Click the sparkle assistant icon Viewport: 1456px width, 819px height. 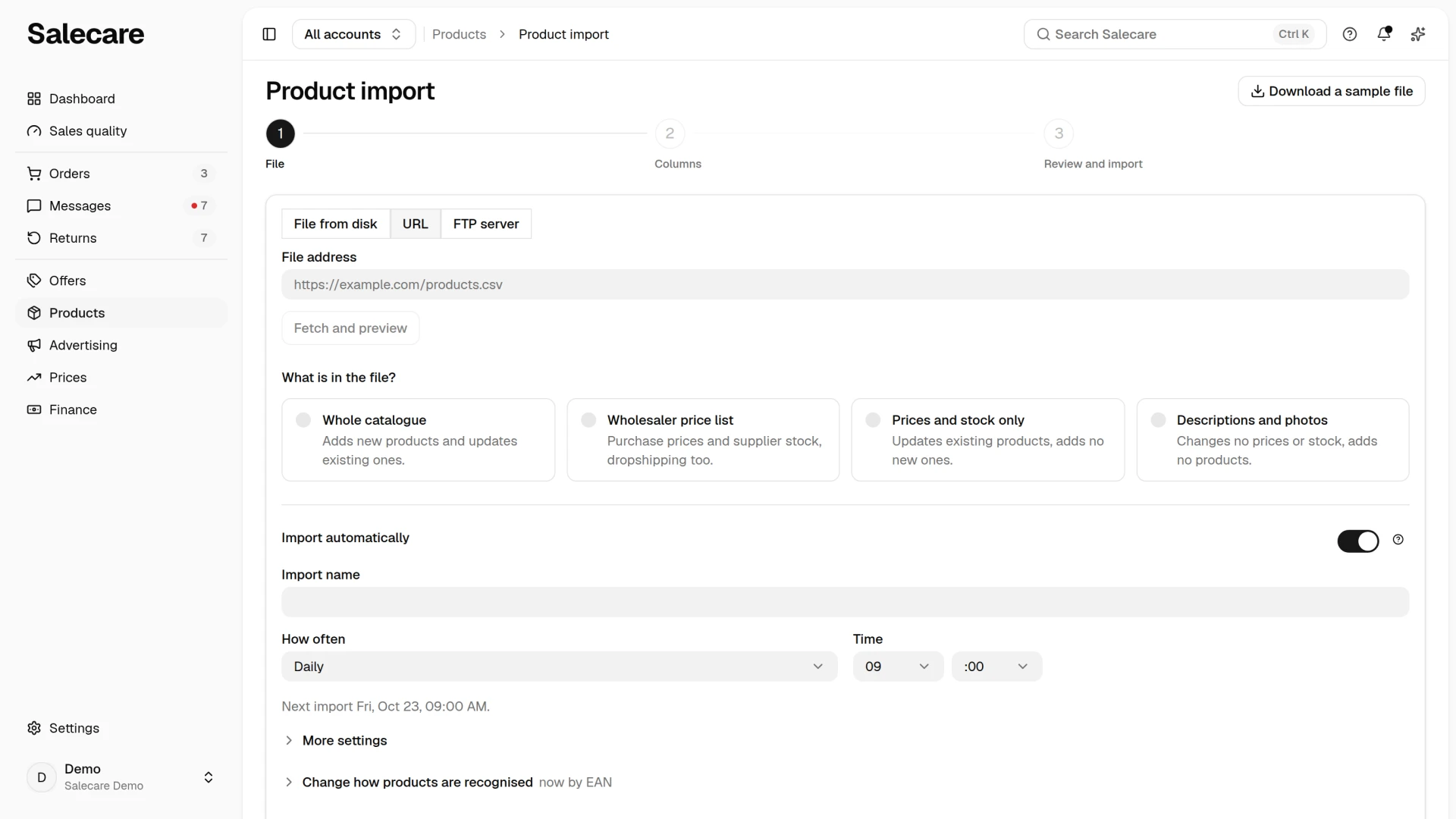click(x=1418, y=34)
